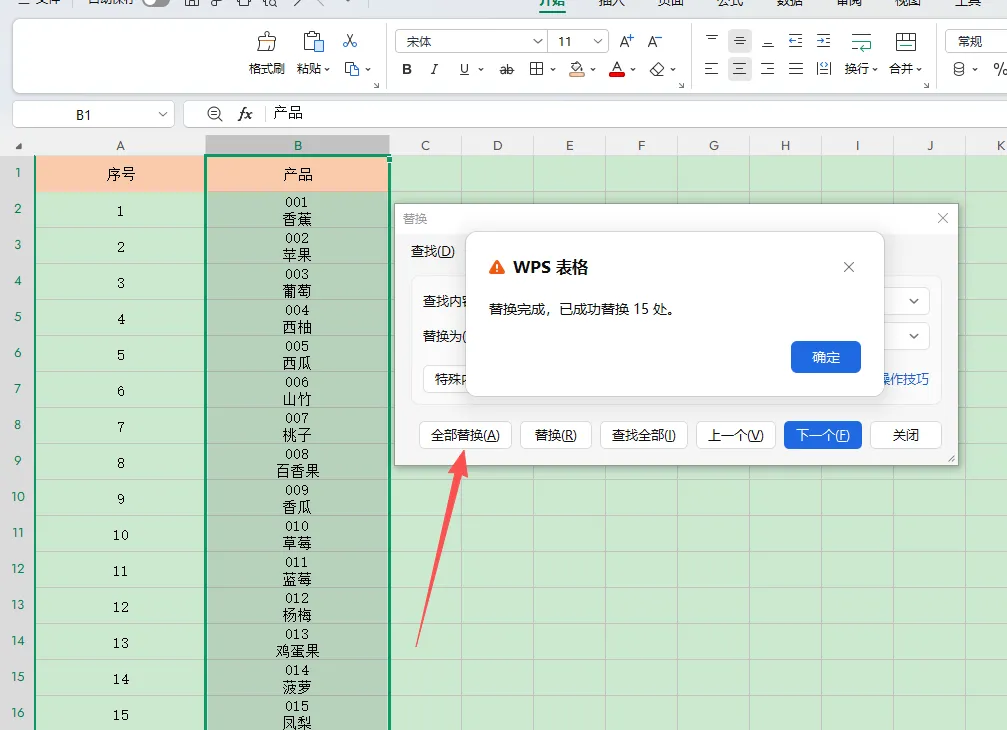Open the 常规 number format dropdown
The width and height of the screenshot is (1007, 730).
pyautogui.click(x=976, y=42)
